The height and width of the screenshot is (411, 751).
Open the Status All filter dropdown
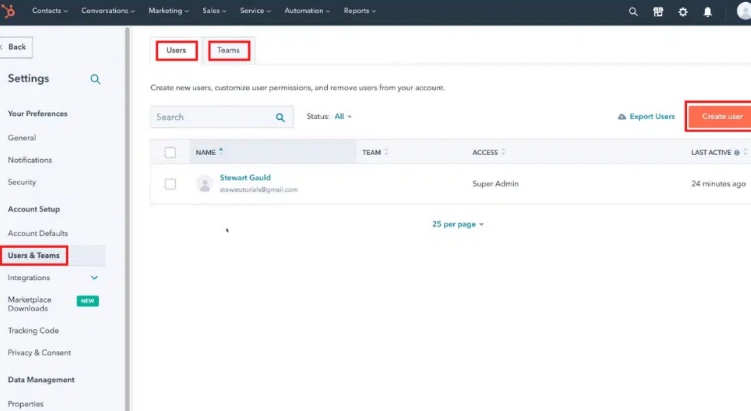pos(343,117)
